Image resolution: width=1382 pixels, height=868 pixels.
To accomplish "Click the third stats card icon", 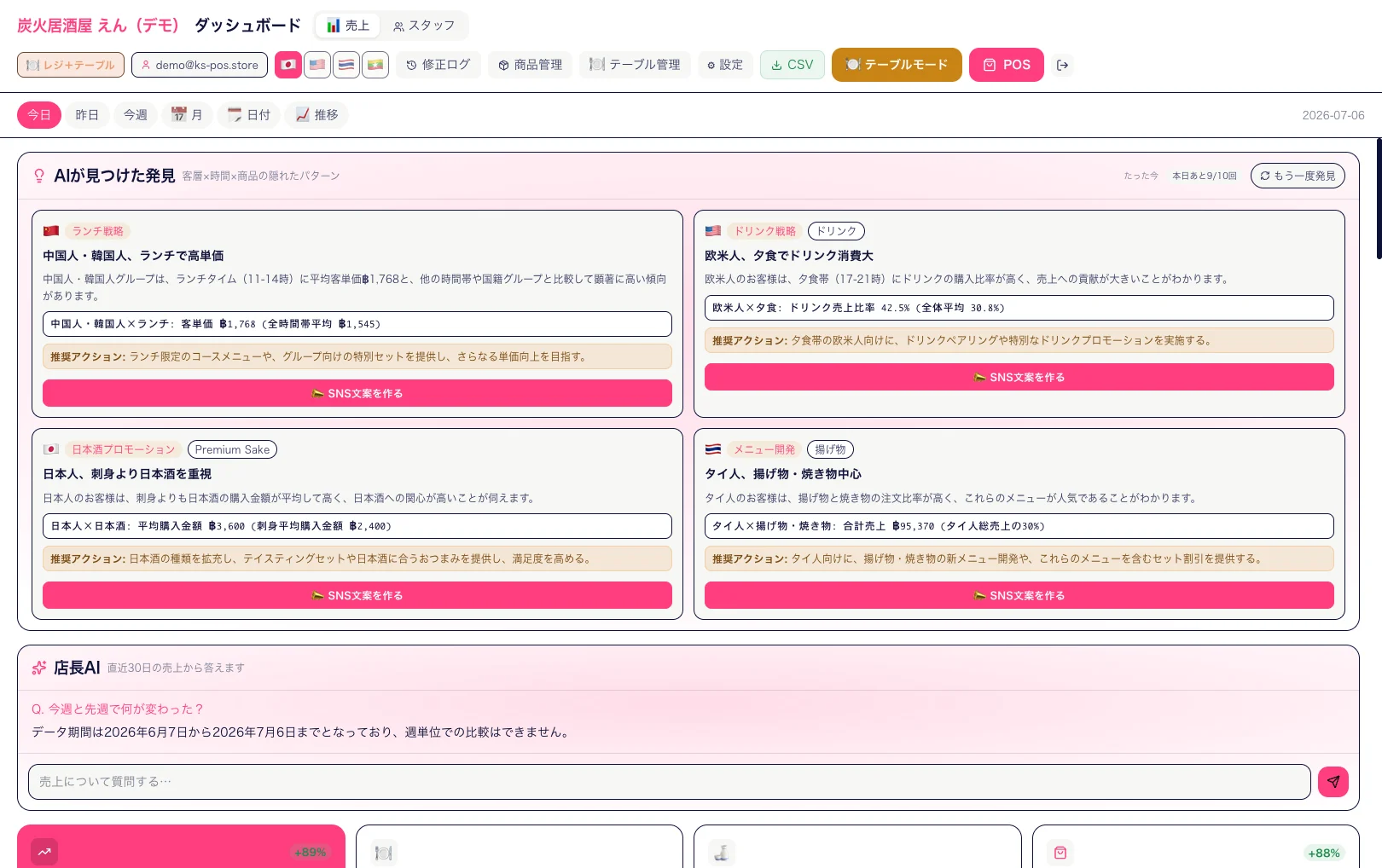I will [722, 852].
